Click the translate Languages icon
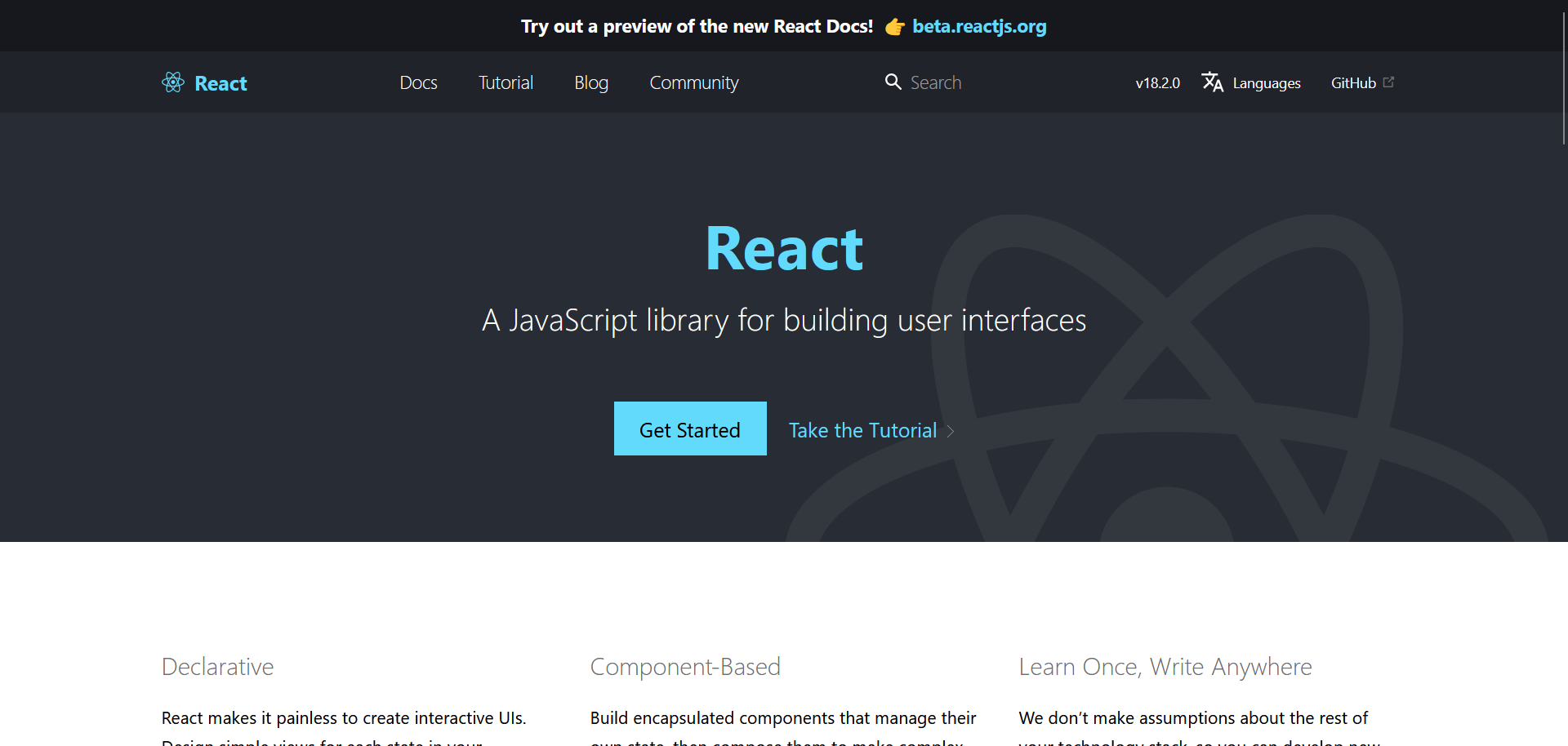1568x746 pixels. (x=1213, y=82)
